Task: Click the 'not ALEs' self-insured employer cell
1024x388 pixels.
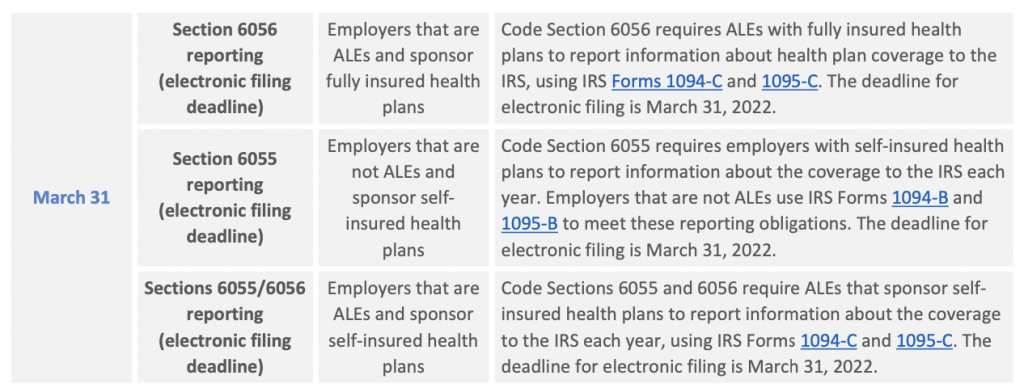Action: [x=403, y=198]
